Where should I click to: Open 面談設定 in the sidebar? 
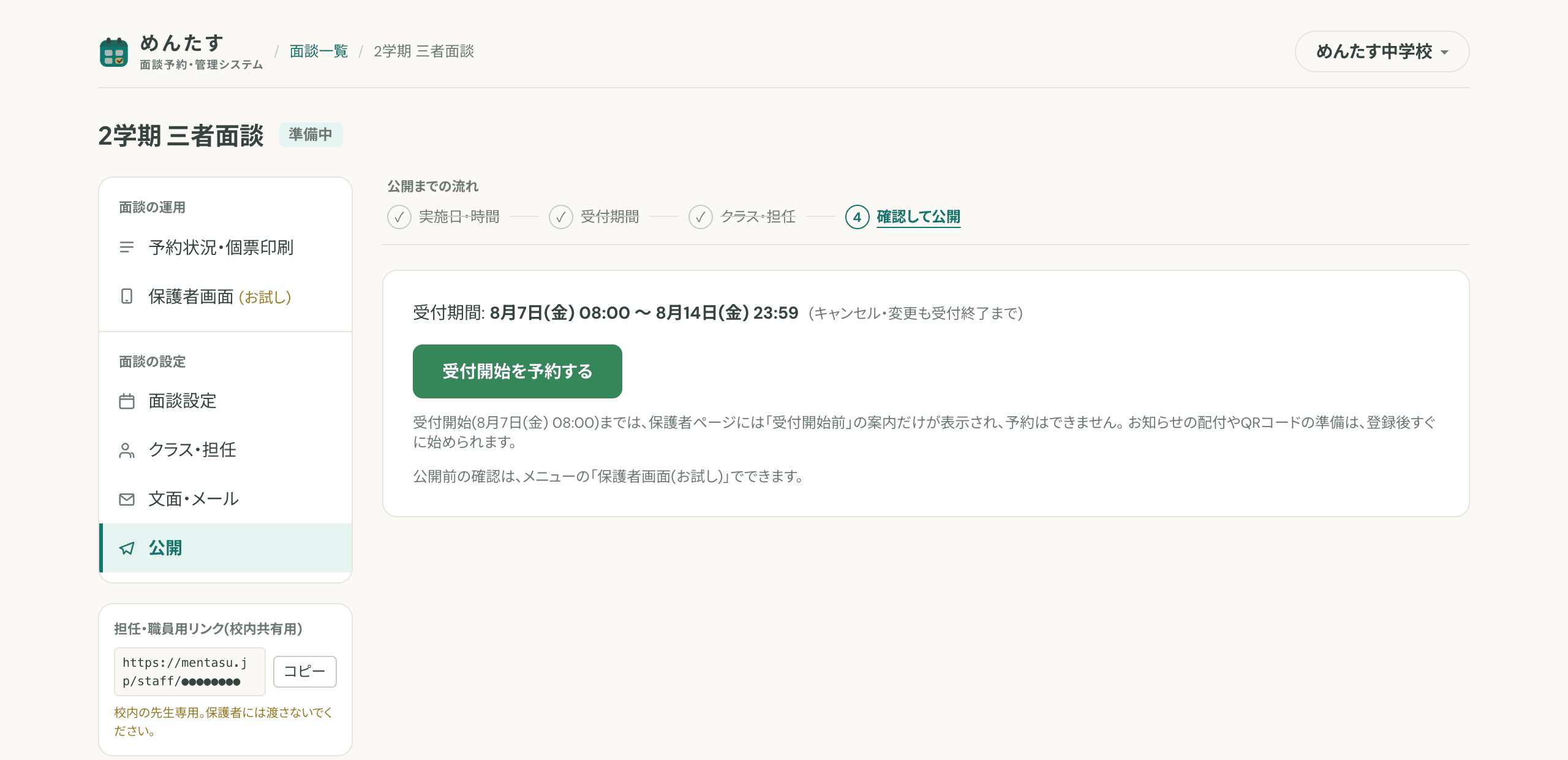(225, 401)
